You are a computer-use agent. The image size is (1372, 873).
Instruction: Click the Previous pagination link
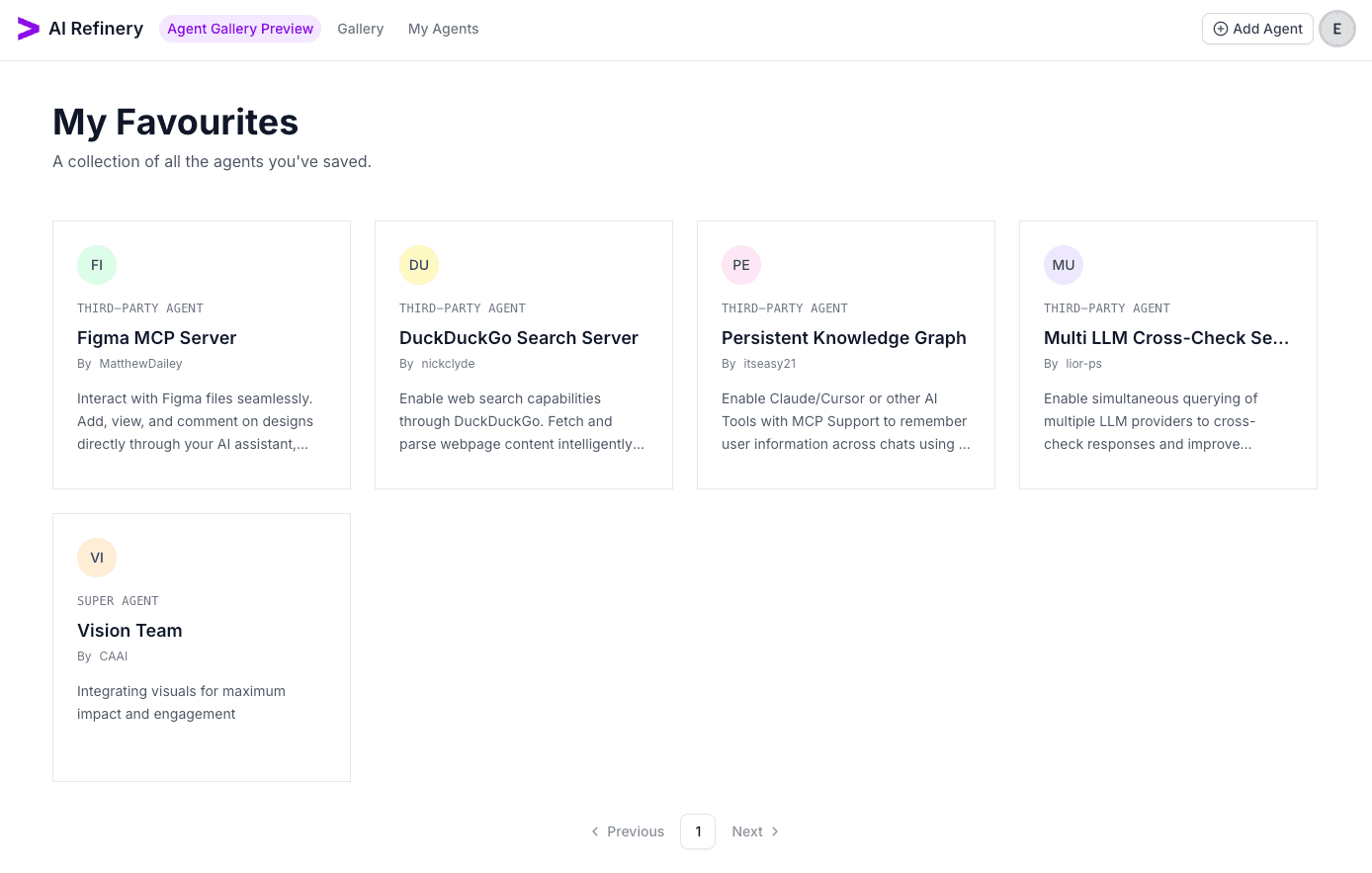coord(635,831)
